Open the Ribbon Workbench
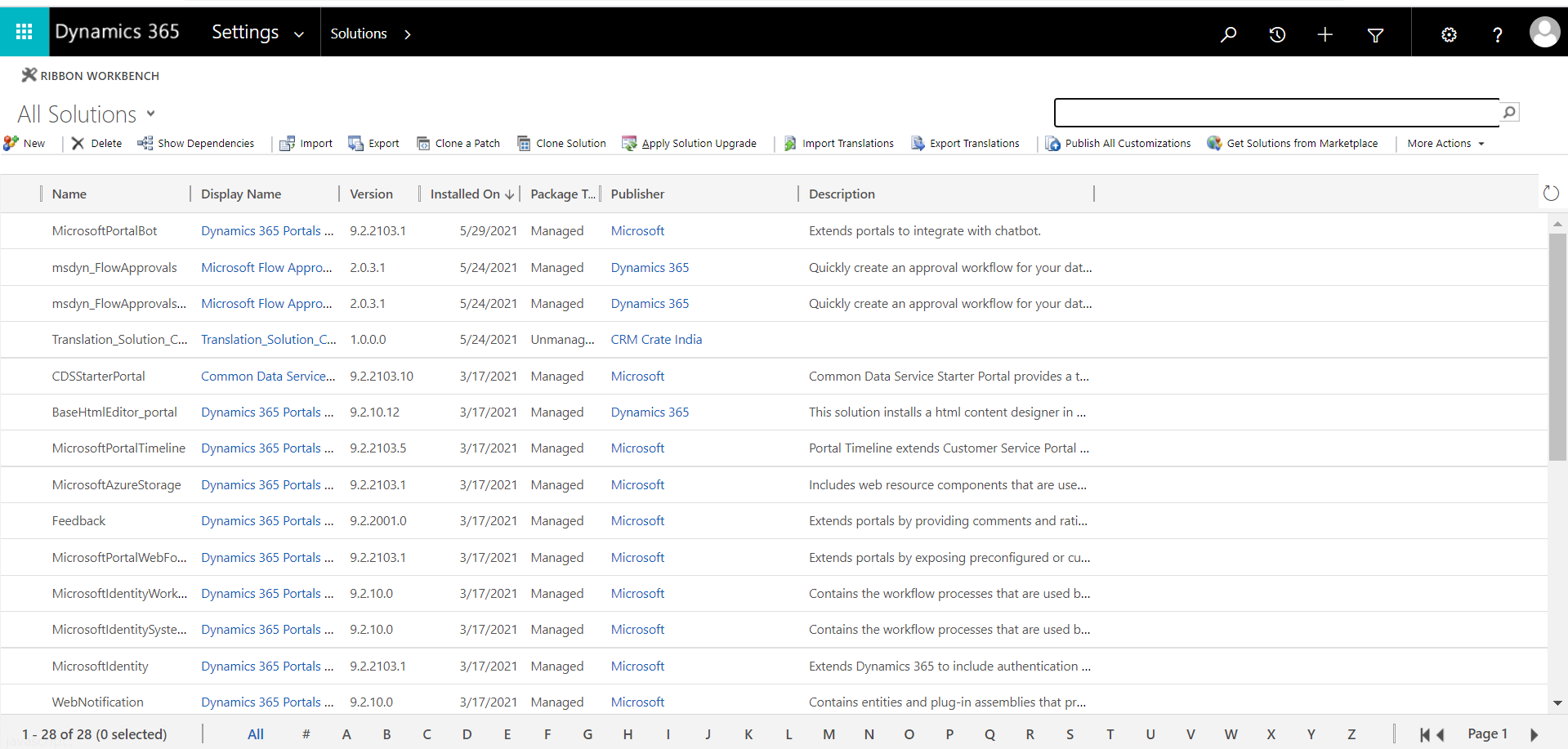Screen dimensions: 1568x749 coord(90,75)
